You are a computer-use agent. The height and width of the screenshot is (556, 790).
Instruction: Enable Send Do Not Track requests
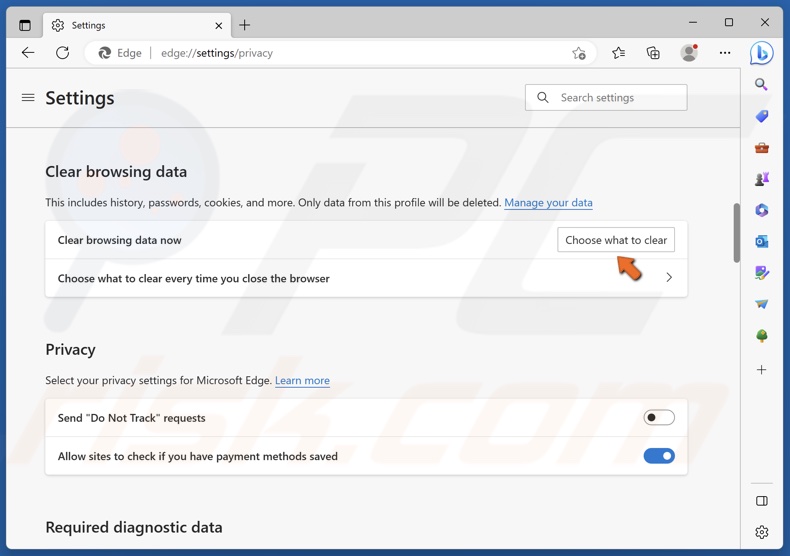coord(659,418)
